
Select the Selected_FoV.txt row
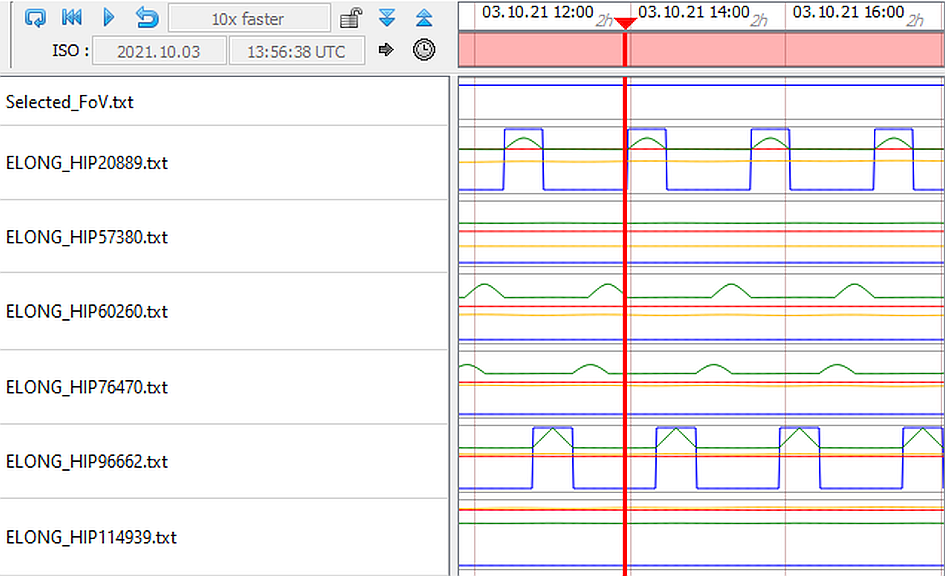(x=224, y=101)
